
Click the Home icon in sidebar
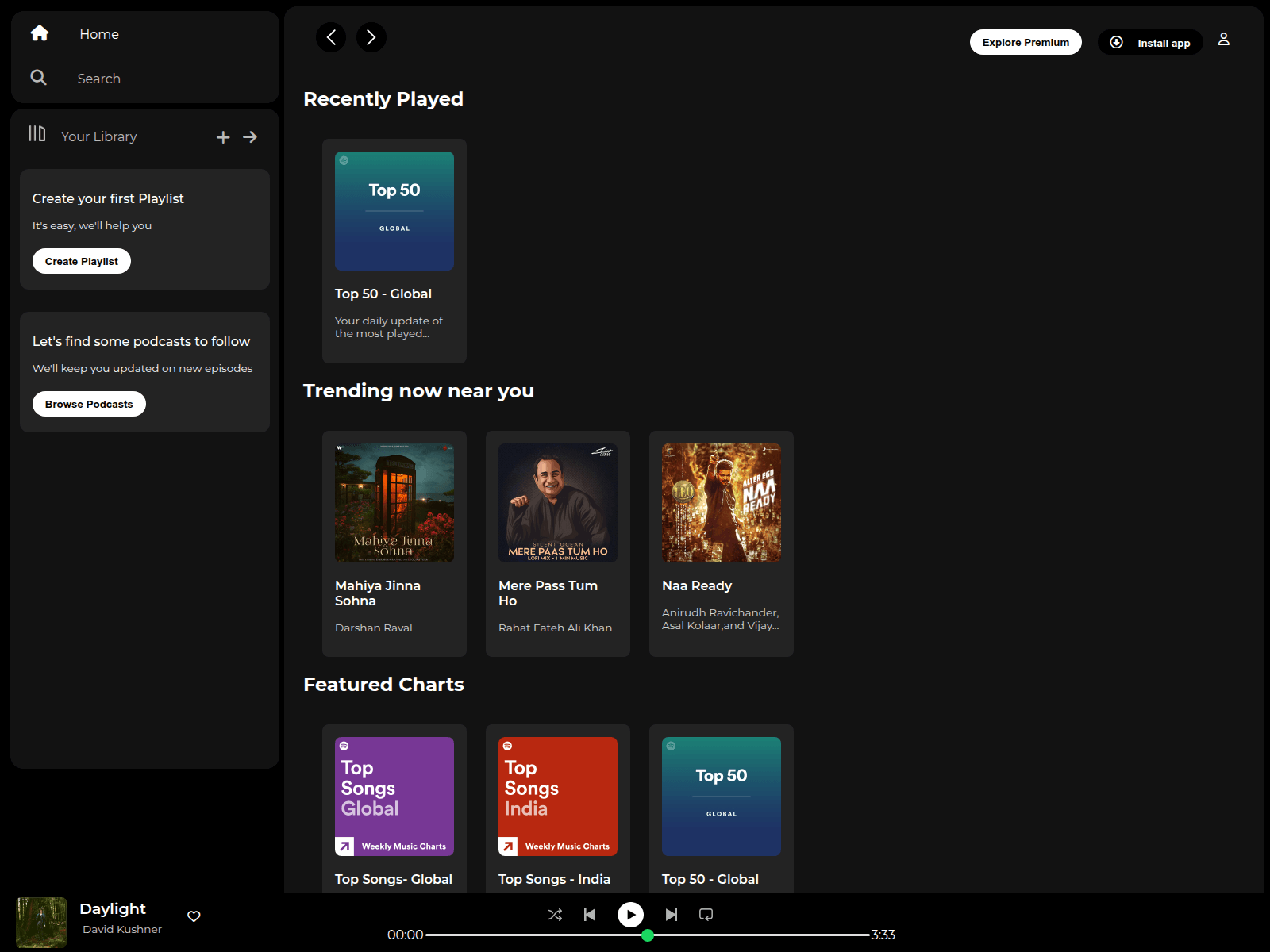pos(40,33)
